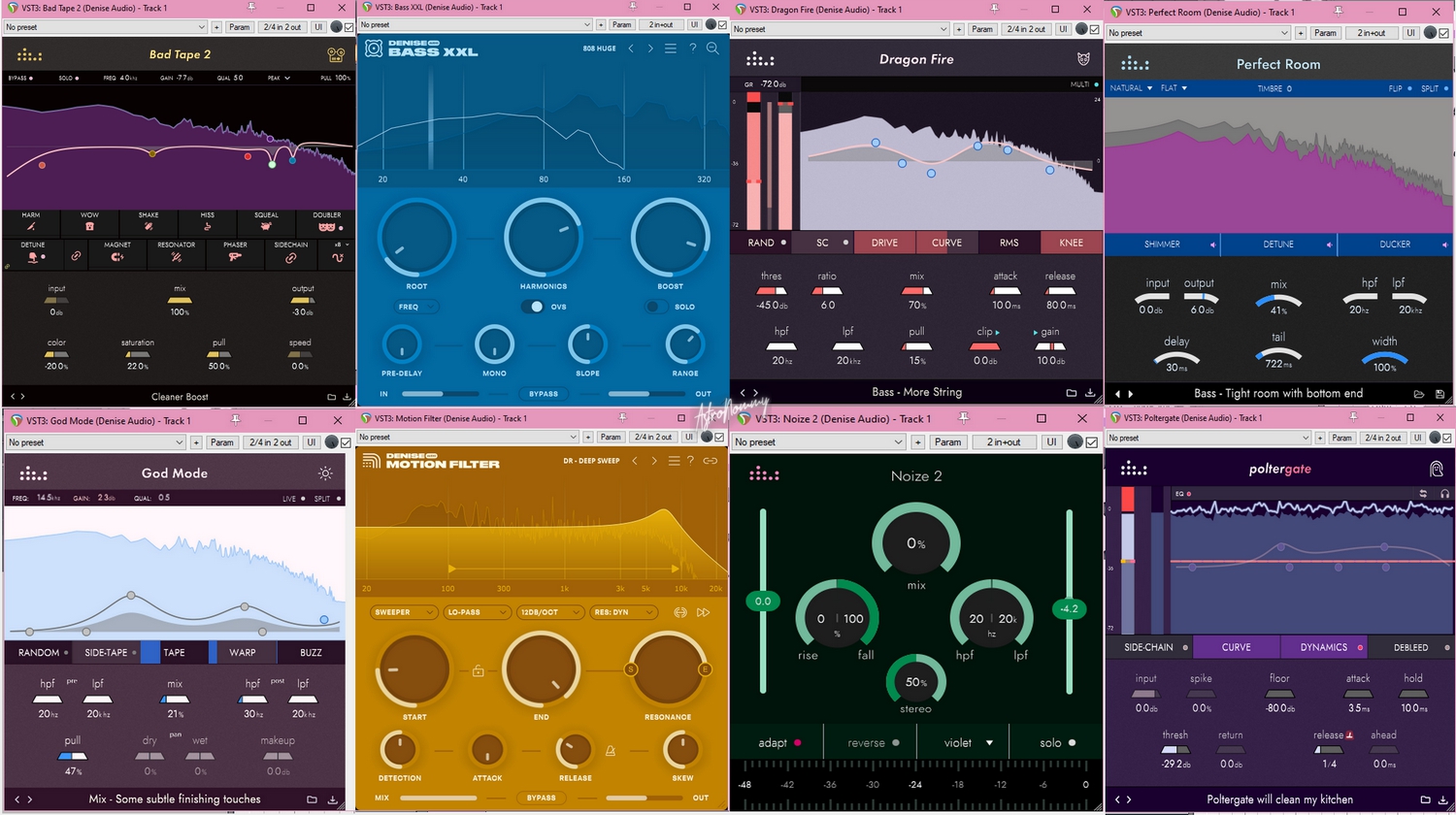
Task: Open the Flat dropdown in Perfect Room
Action: coord(1174,88)
